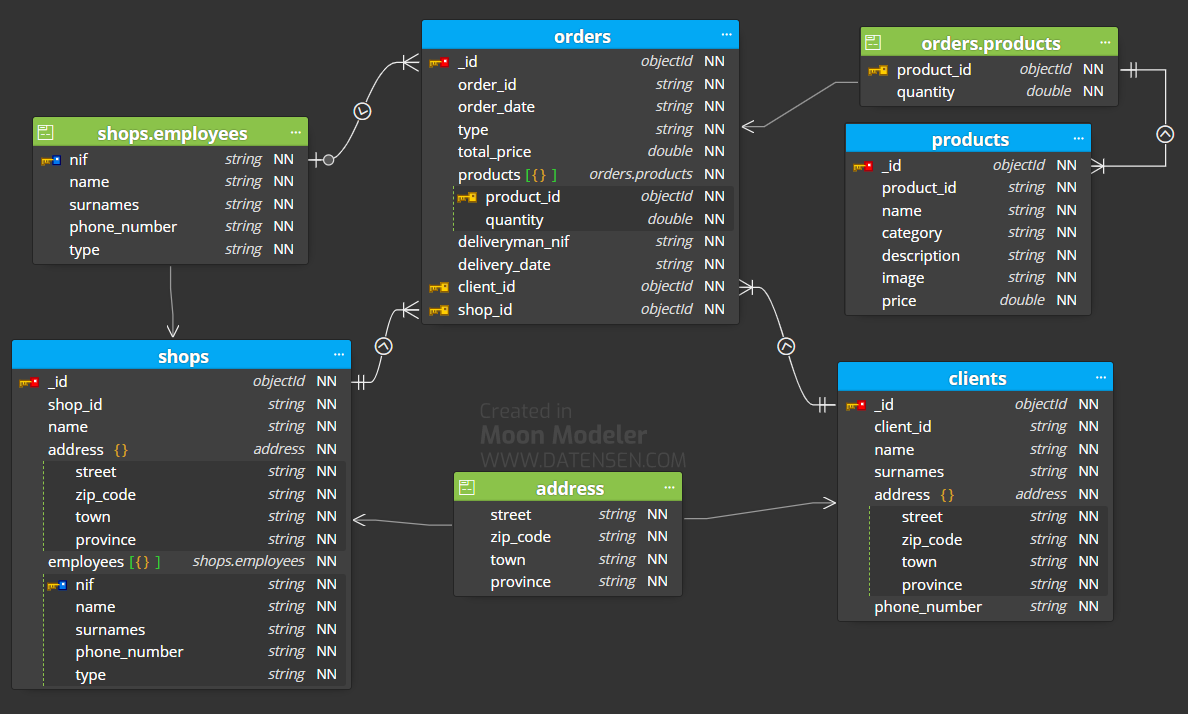Viewport: 1188px width, 714px height.
Task: Toggle NN on phone_number in clients
Action: pyautogui.click(x=1088, y=606)
